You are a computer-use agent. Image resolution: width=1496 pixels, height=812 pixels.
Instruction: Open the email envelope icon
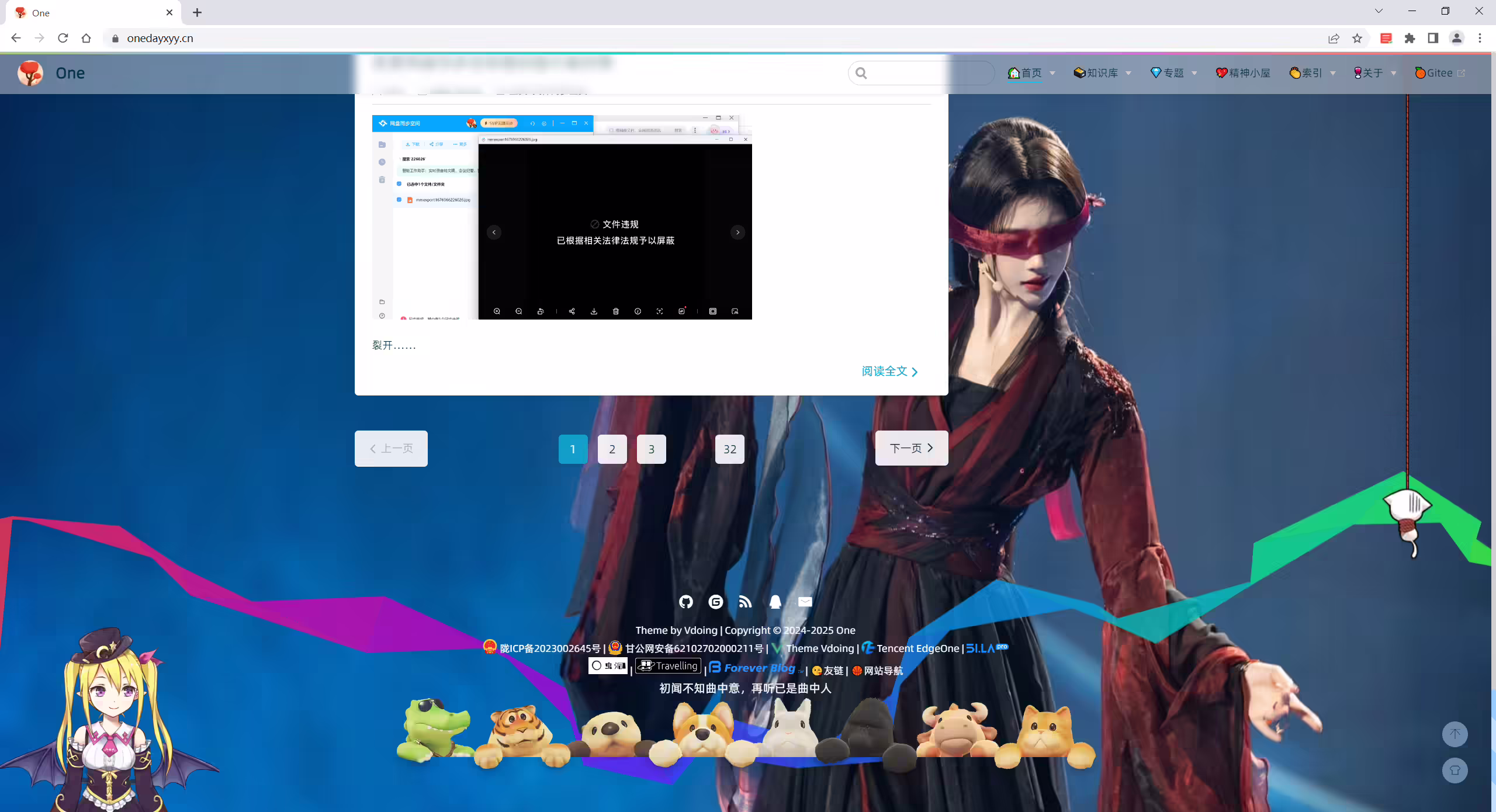click(x=805, y=602)
